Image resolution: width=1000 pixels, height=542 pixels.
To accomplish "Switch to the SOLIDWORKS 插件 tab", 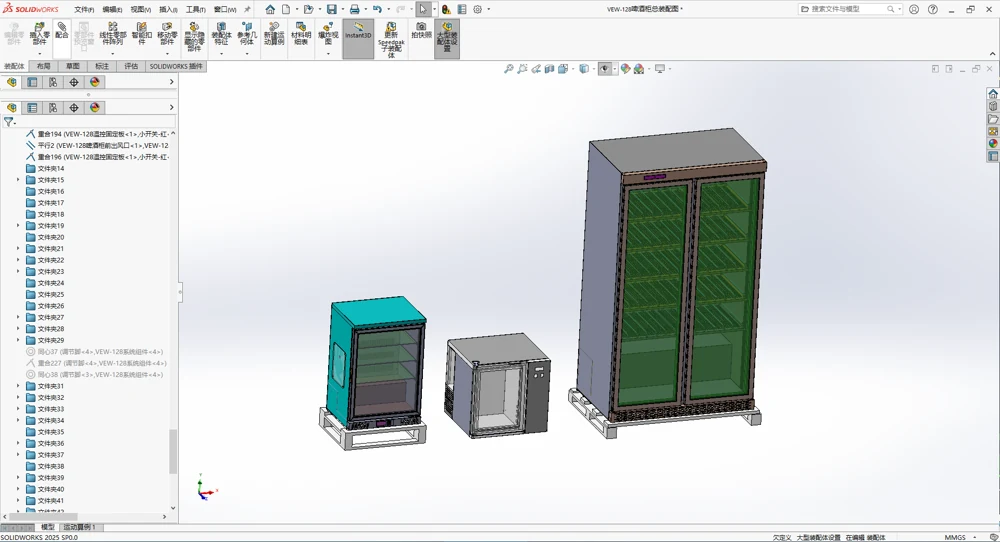I will pyautogui.click(x=176, y=66).
